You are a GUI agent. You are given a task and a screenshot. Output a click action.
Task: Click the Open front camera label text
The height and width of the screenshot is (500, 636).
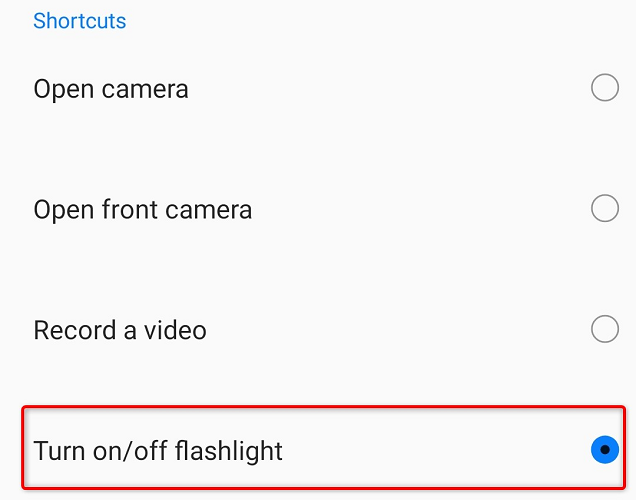tap(143, 210)
